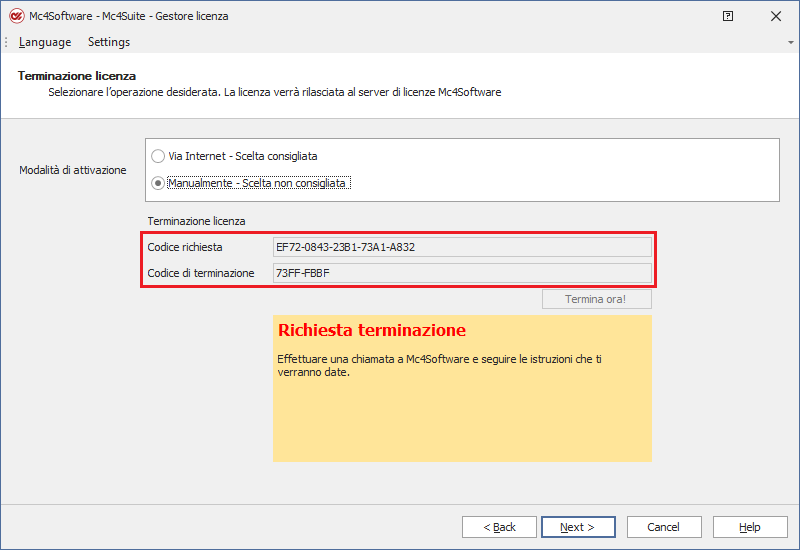The width and height of the screenshot is (800, 550).
Task: Go back with the Back button
Action: coord(499,527)
